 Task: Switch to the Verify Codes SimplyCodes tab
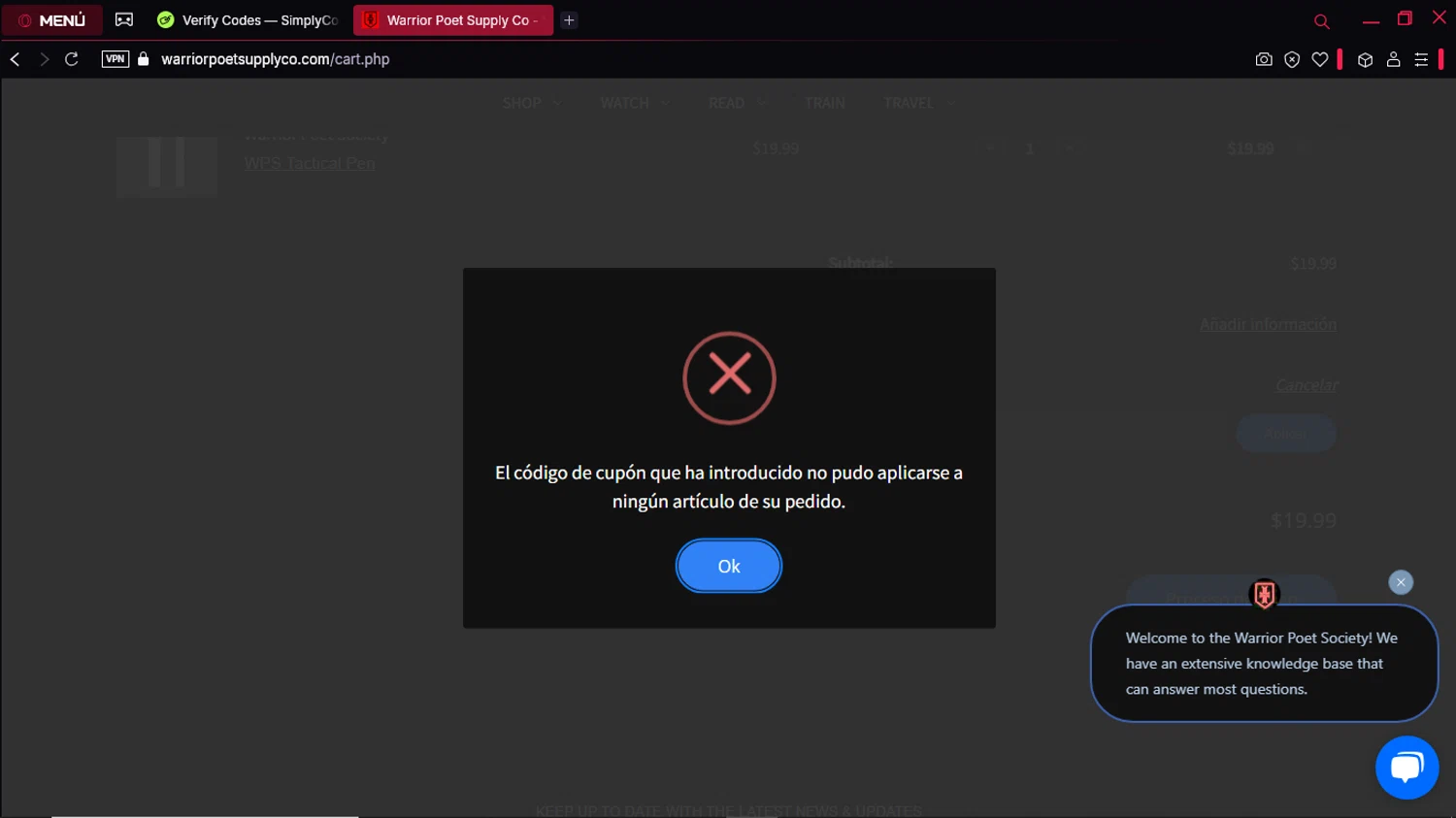tap(248, 20)
